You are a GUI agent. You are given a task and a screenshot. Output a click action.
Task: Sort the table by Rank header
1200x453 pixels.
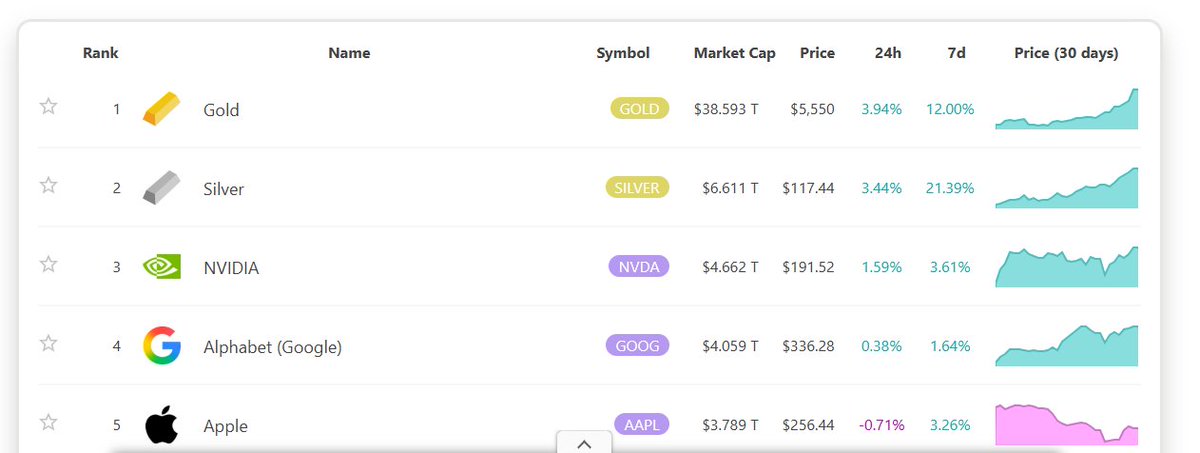point(100,53)
